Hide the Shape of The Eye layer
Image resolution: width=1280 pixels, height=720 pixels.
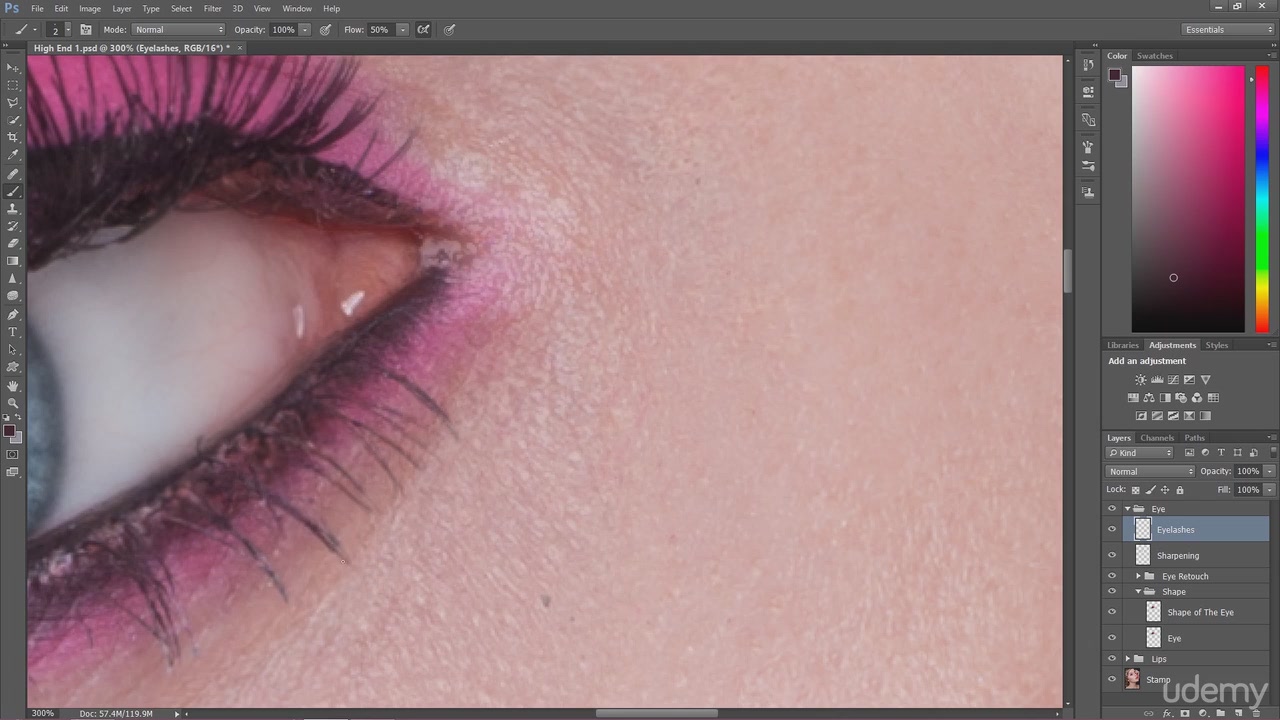click(1112, 612)
